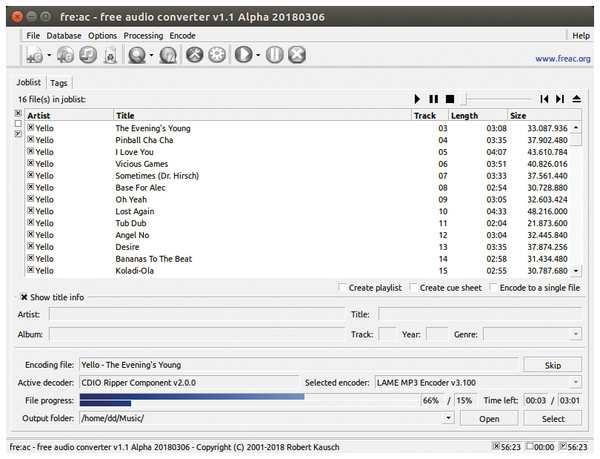Uncheck Pinball Cha Cha track checkbox
Image resolution: width=600 pixels, height=459 pixels.
31,139
